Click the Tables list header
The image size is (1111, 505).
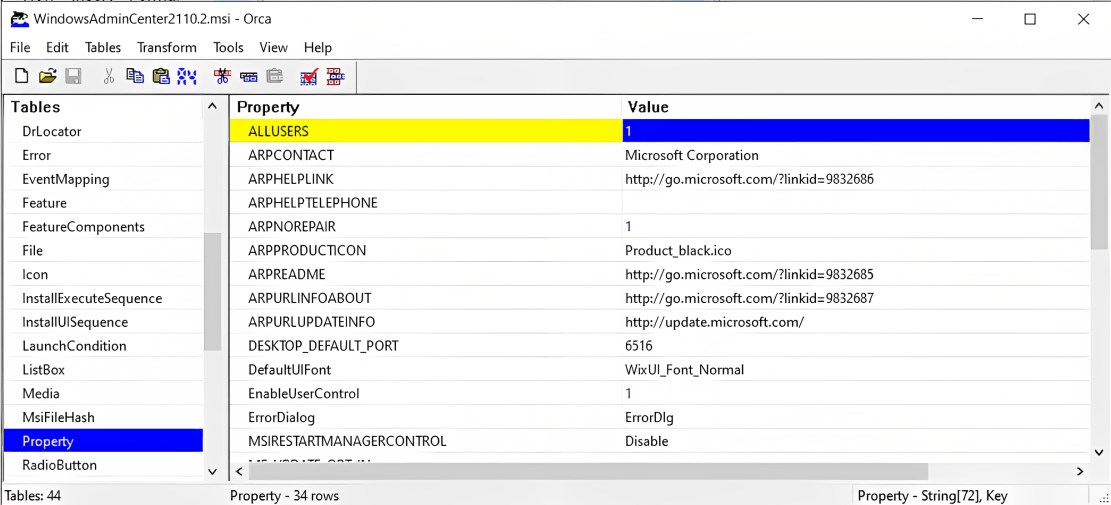click(103, 107)
